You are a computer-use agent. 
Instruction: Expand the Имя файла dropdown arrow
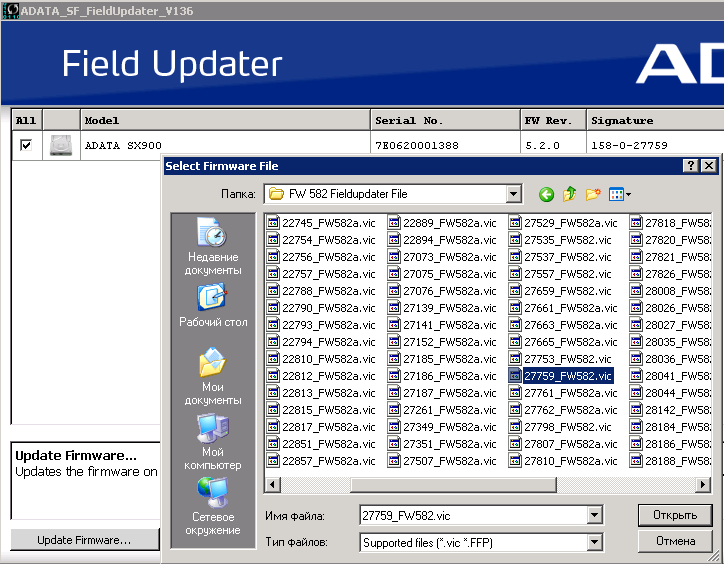pyautogui.click(x=595, y=515)
